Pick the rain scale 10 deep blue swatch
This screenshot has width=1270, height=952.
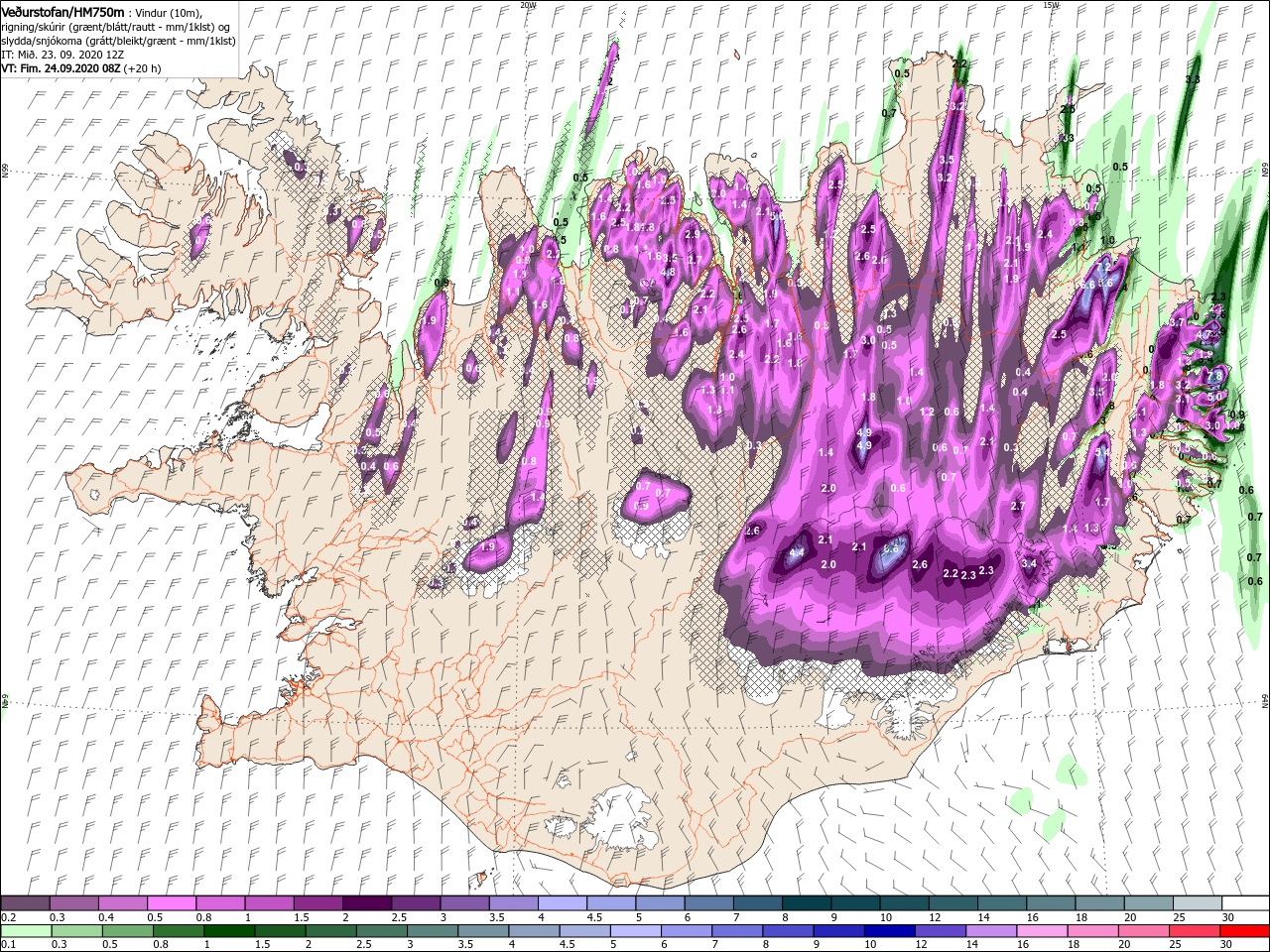click(889, 931)
